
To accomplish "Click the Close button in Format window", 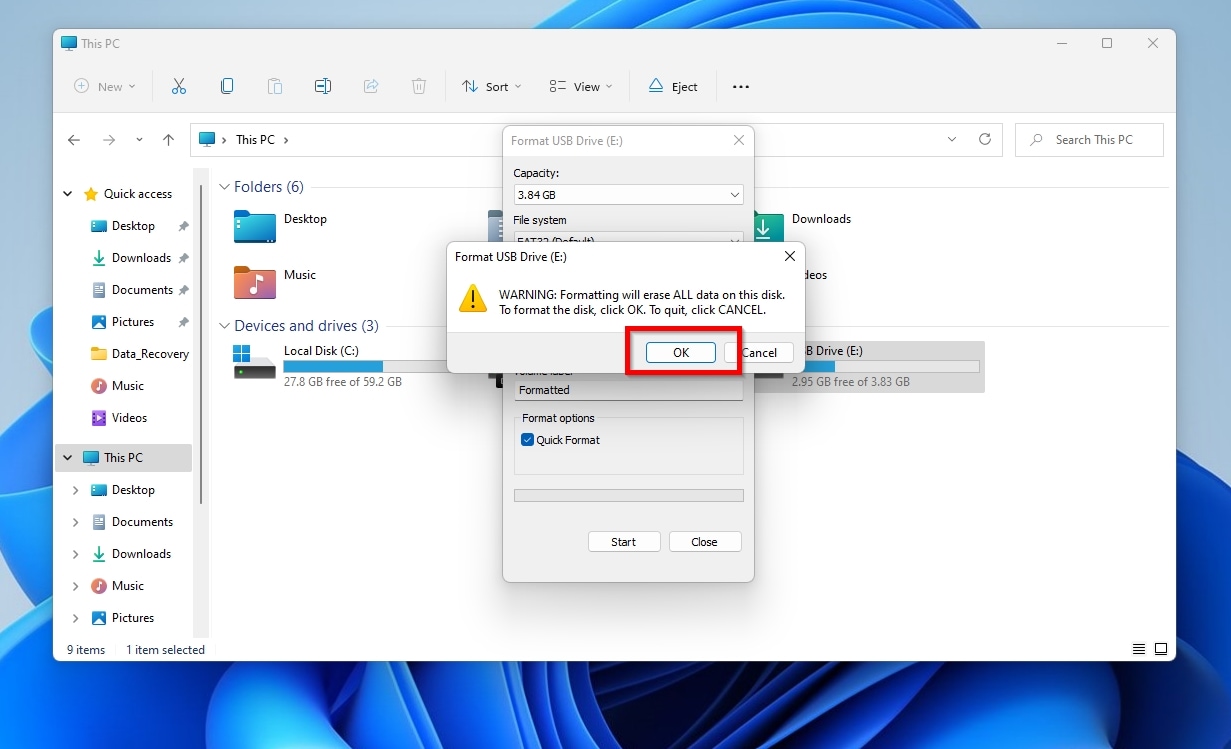I will (705, 542).
